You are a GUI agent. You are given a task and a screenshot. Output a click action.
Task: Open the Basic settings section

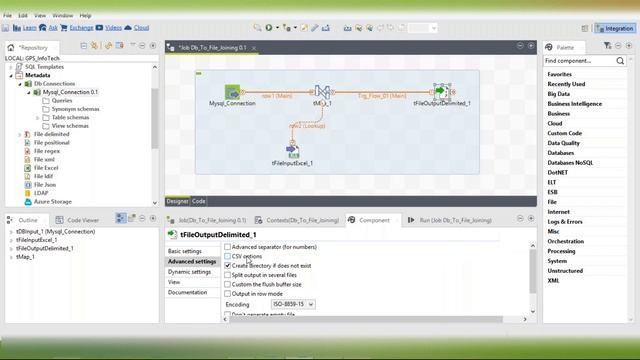[x=185, y=251]
